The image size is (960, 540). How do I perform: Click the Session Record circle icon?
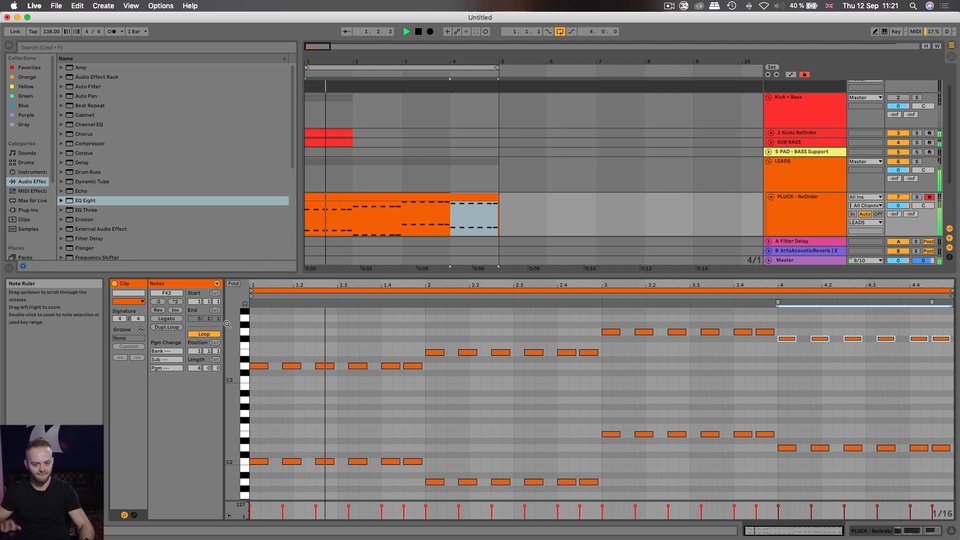click(486, 31)
